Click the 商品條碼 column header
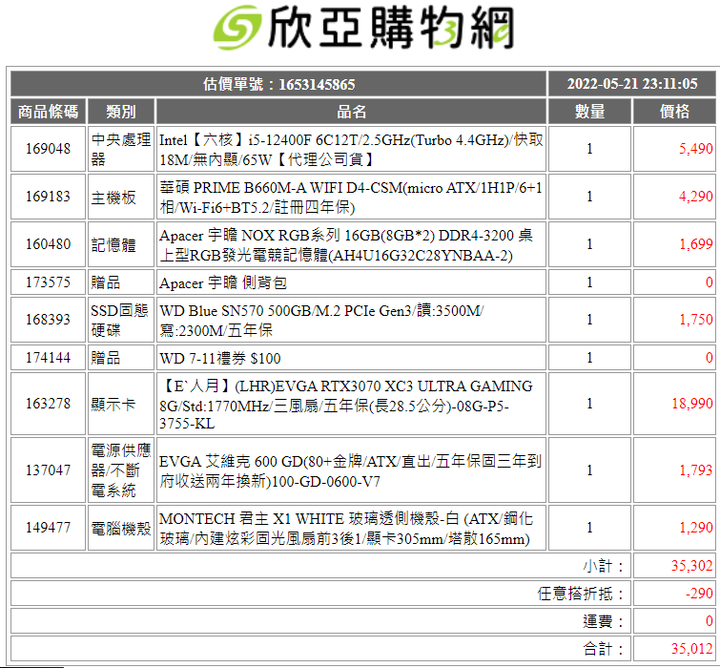Screen dimensions: 720x668 point(48,112)
